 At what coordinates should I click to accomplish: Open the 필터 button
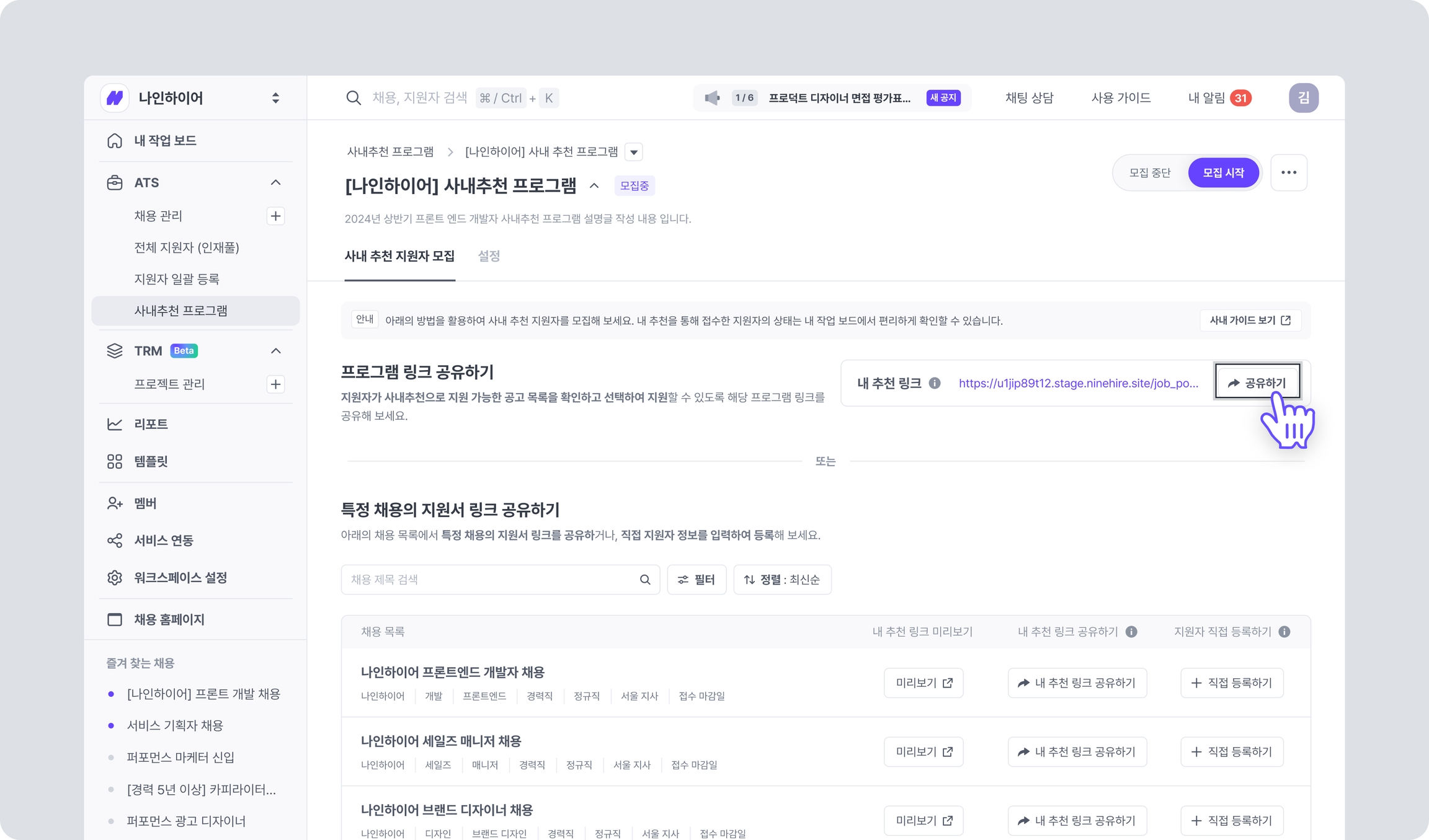(697, 580)
